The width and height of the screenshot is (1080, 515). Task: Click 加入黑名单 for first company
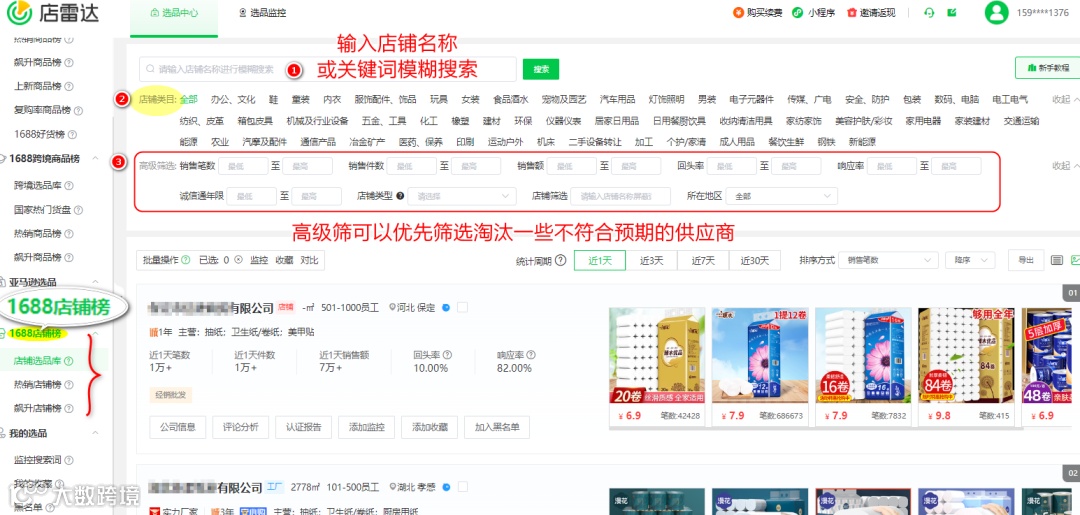coord(497,427)
